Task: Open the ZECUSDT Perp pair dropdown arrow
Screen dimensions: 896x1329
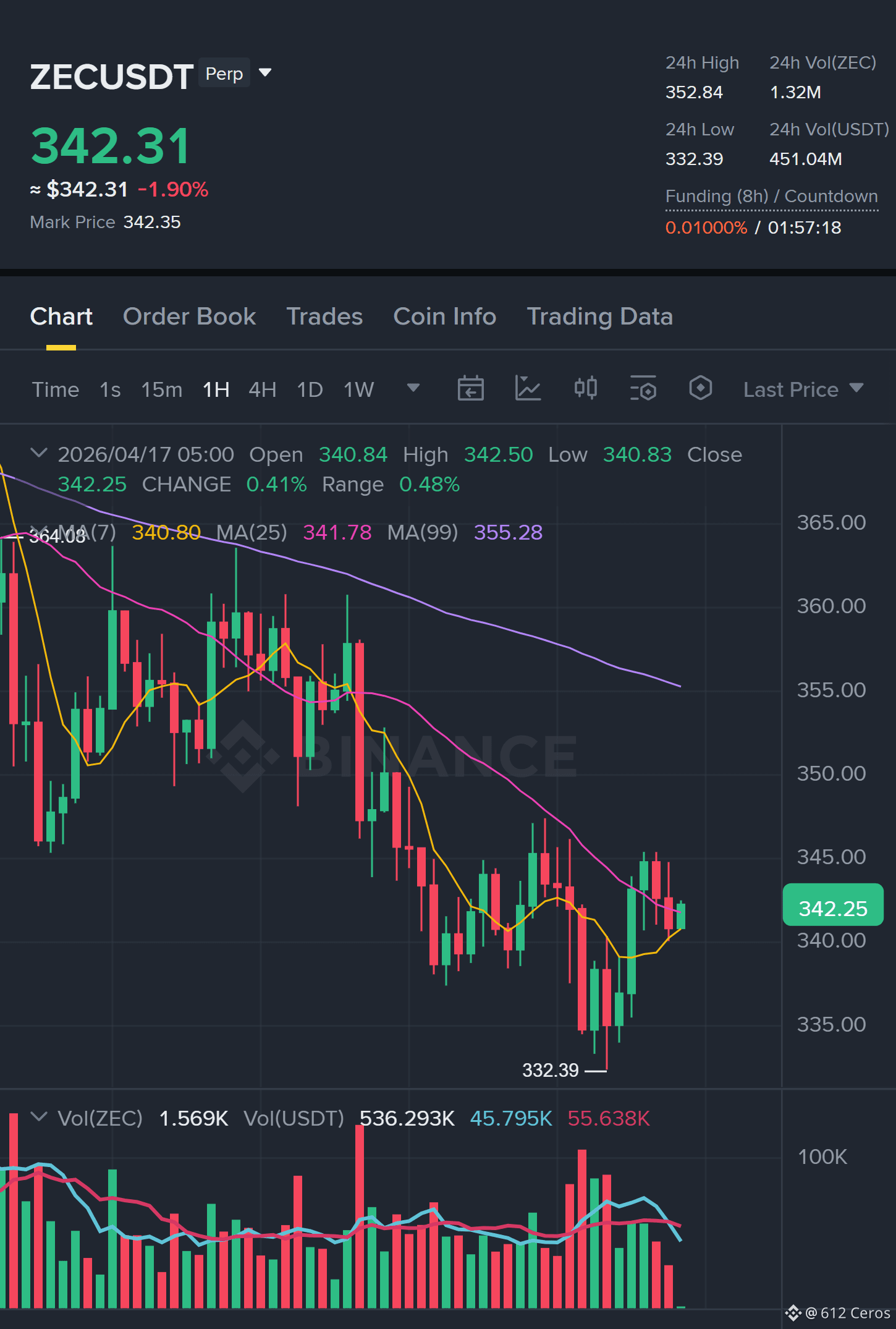Action: pos(265,73)
